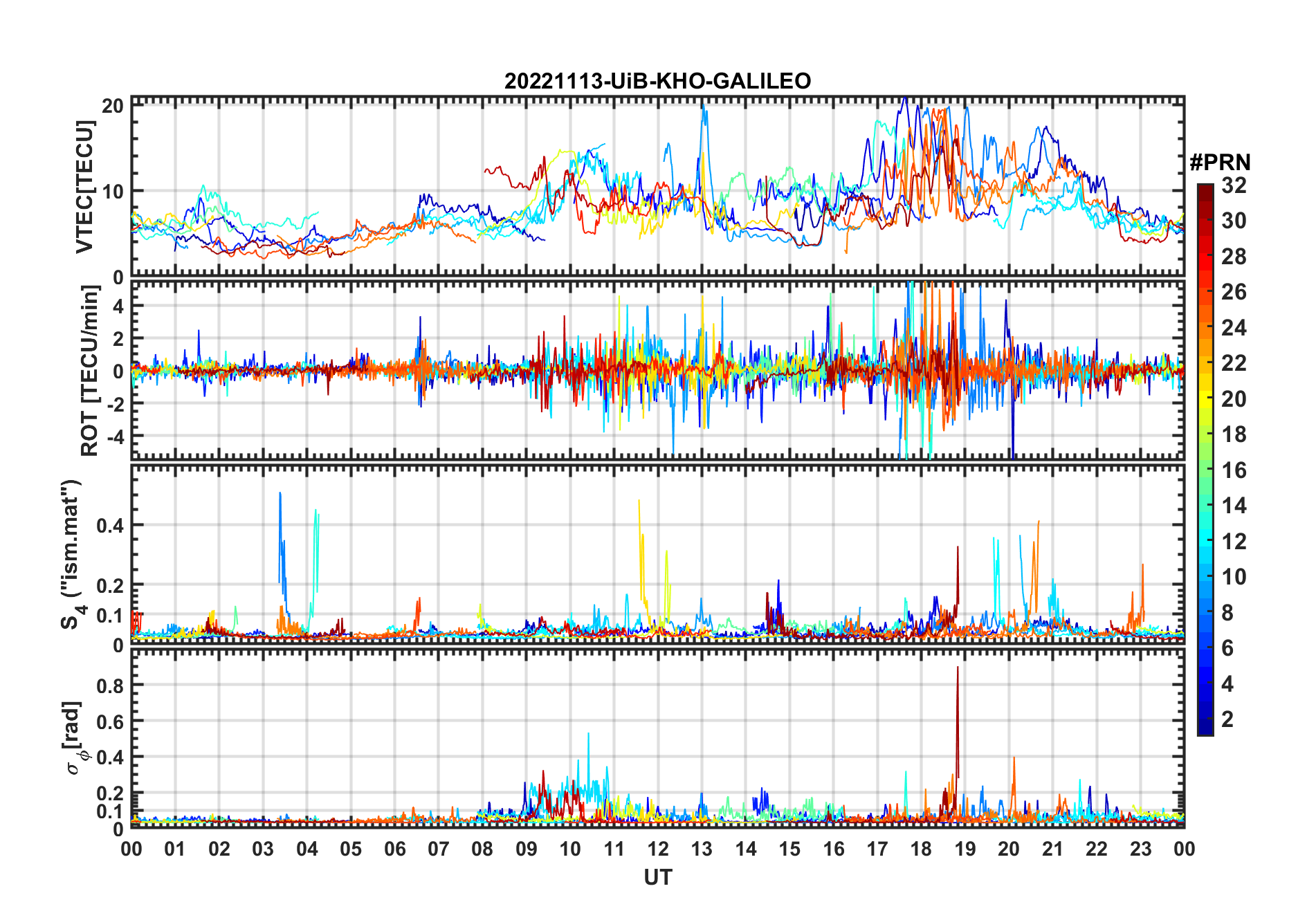The width and height of the screenshot is (1316, 920).
Task: Select σφ panel y-tick 0.6
Action: click(109, 721)
